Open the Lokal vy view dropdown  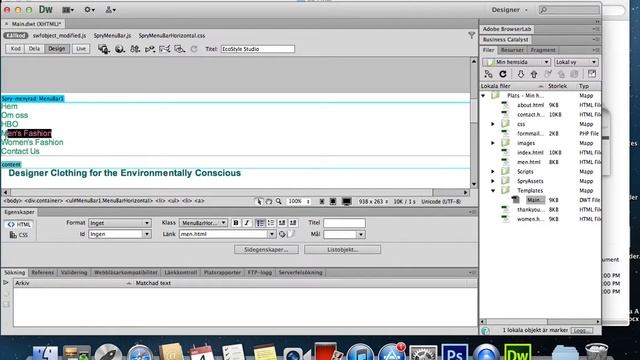pyautogui.click(x=576, y=62)
